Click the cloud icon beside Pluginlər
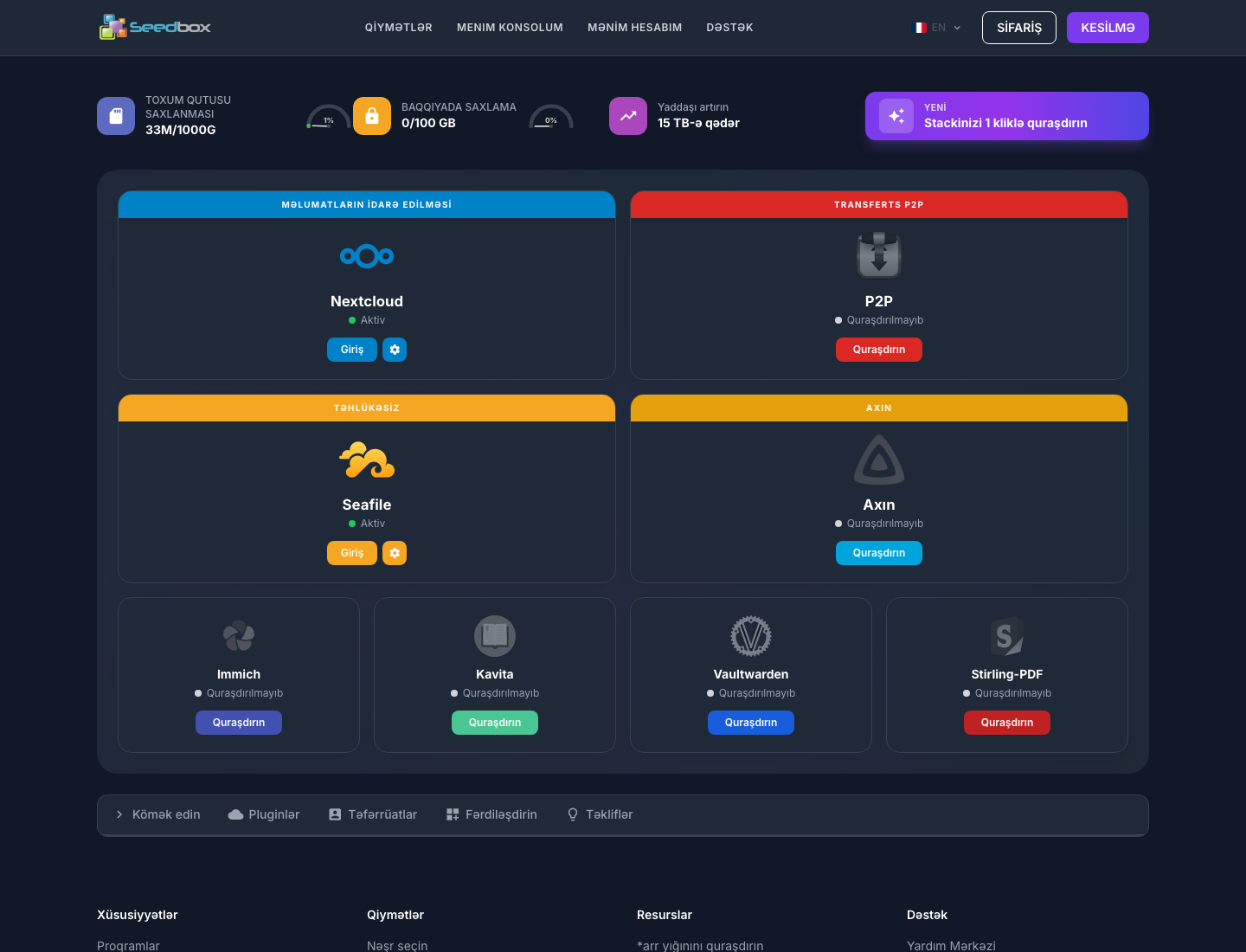1246x952 pixels. (x=235, y=814)
